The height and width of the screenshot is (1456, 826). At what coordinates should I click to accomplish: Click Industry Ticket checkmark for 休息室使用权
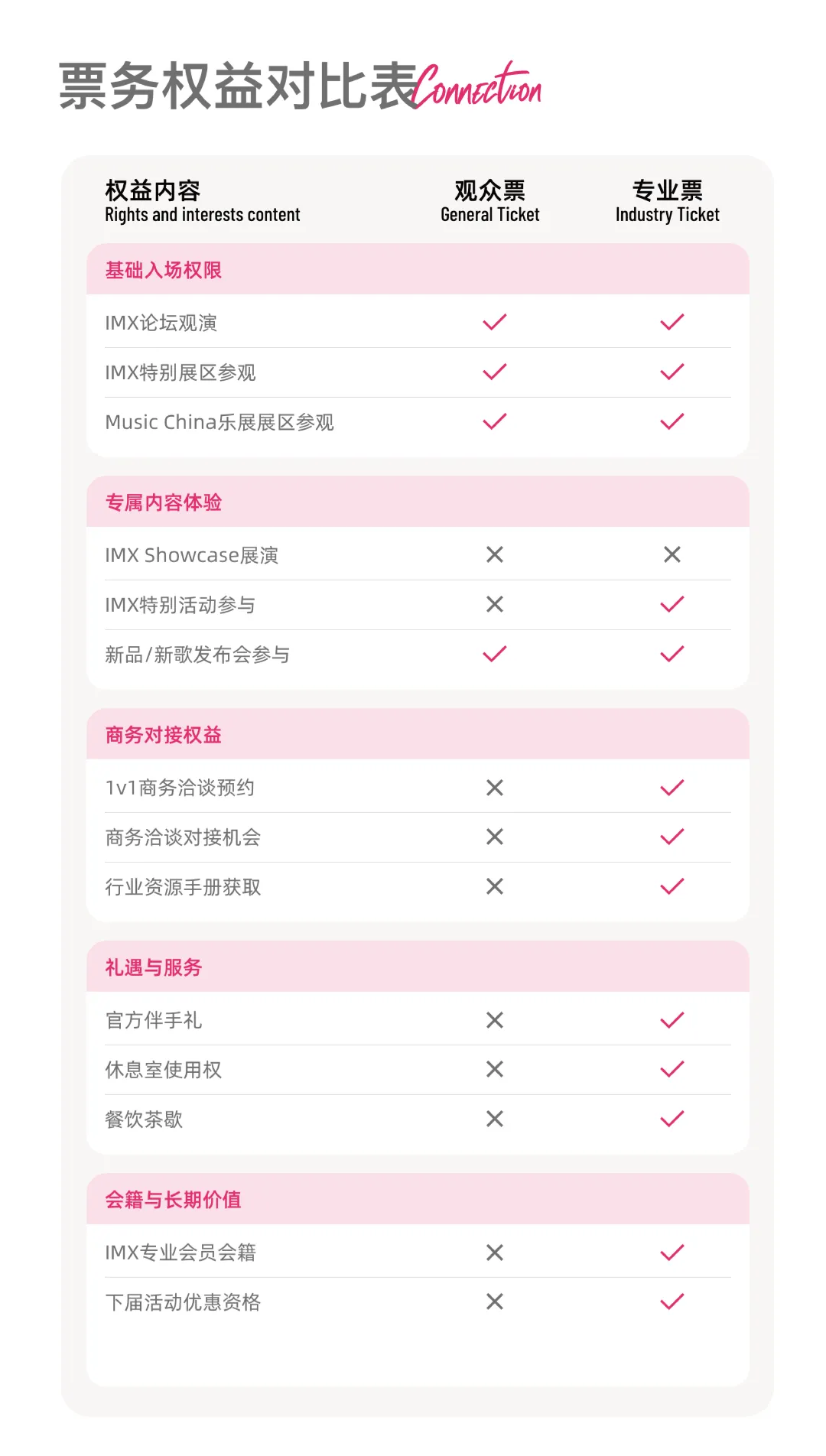(672, 1069)
